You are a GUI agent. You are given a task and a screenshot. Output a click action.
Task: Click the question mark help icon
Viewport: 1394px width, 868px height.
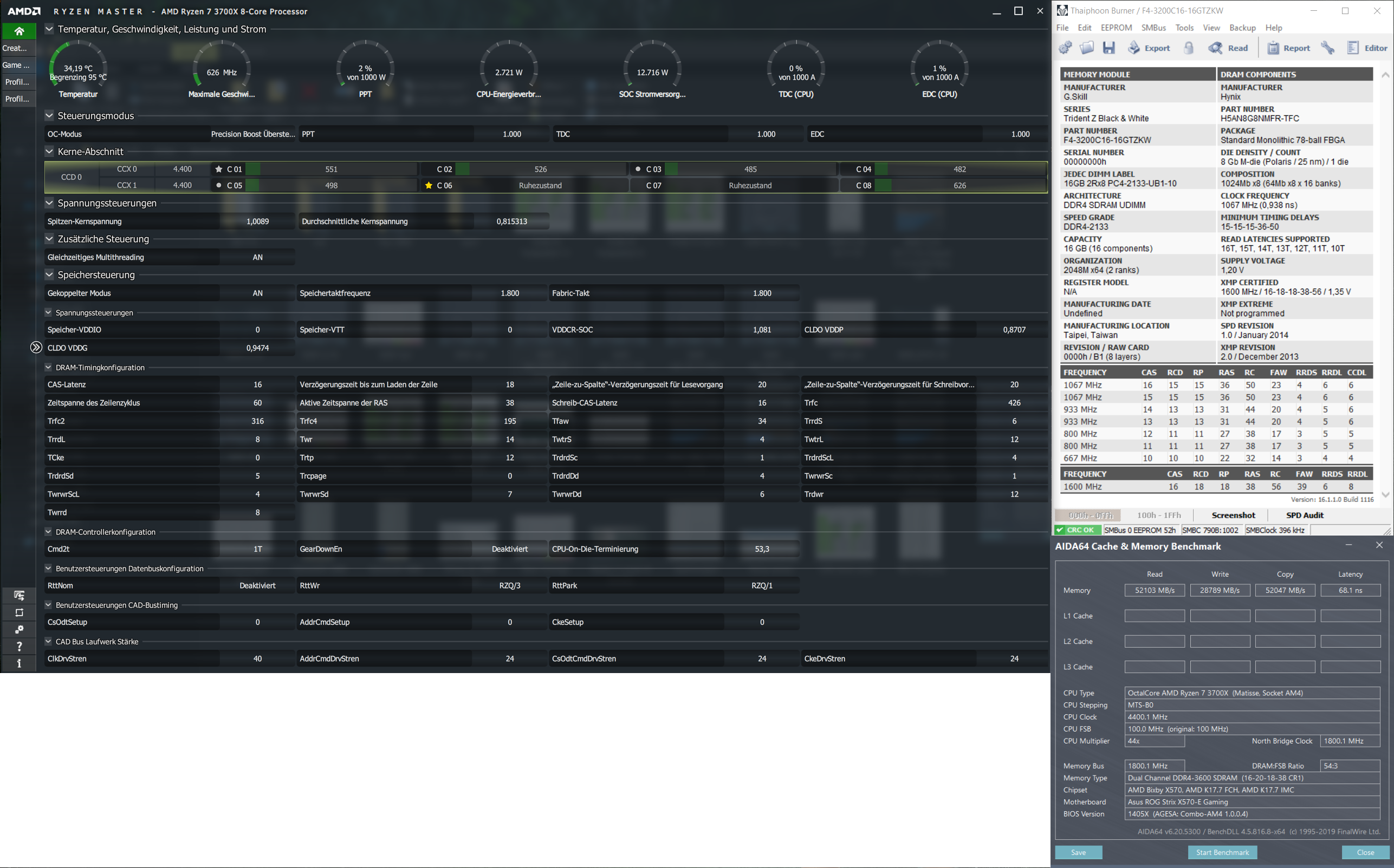19,647
